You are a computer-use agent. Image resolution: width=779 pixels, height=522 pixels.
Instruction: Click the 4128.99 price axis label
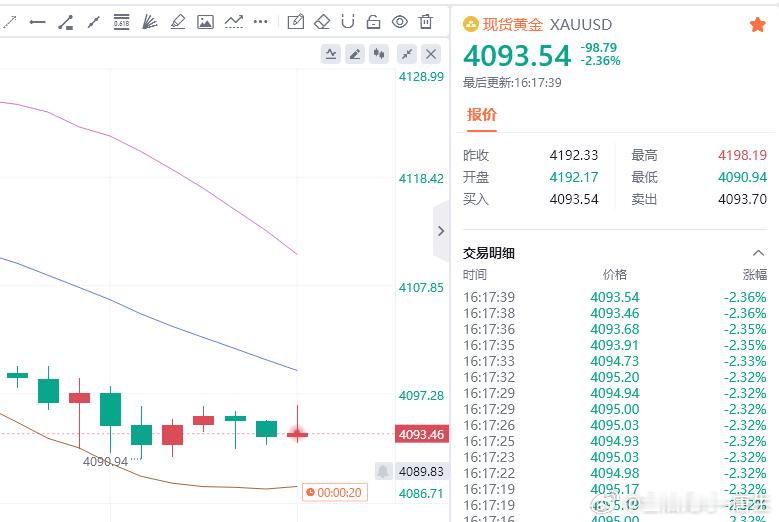(x=421, y=76)
